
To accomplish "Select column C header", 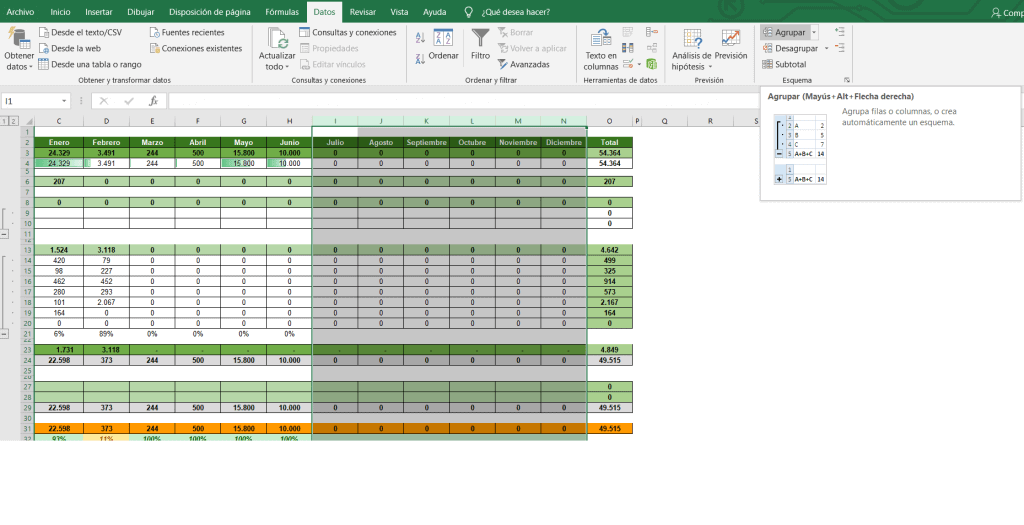I will pyautogui.click(x=59, y=121).
